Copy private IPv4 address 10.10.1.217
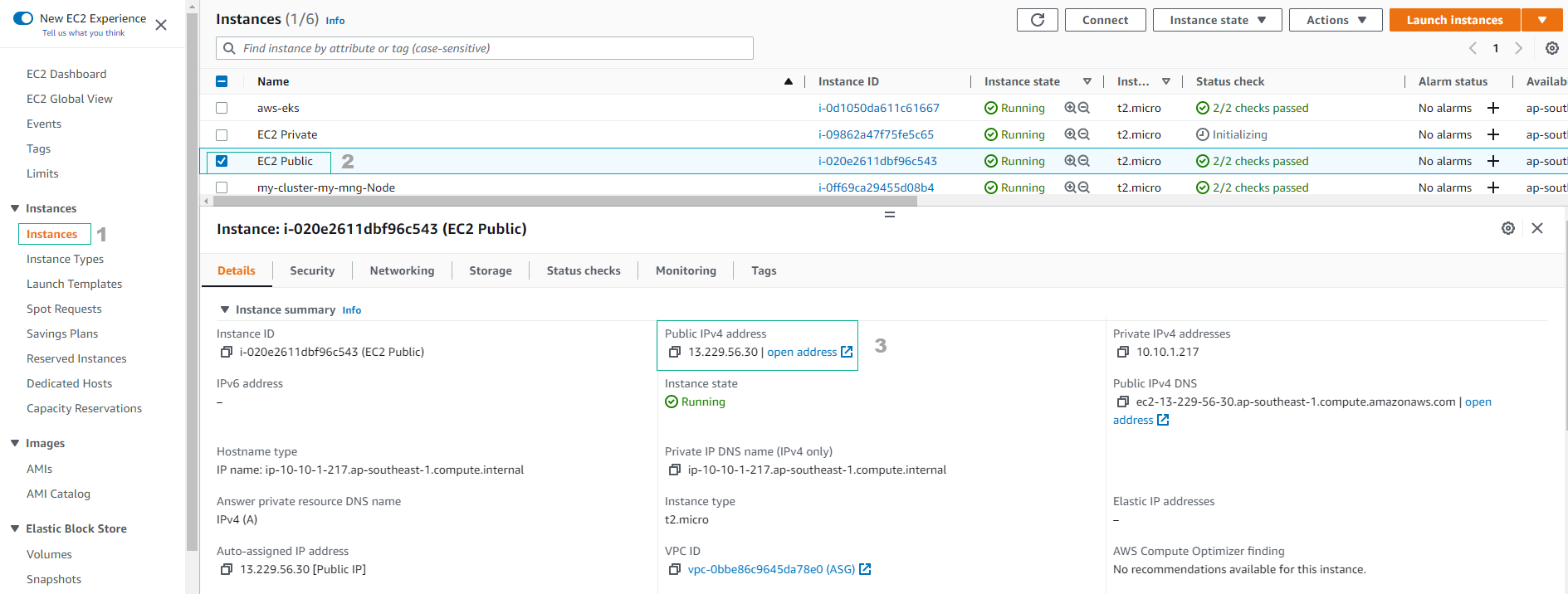The height and width of the screenshot is (594, 1568). click(1122, 352)
